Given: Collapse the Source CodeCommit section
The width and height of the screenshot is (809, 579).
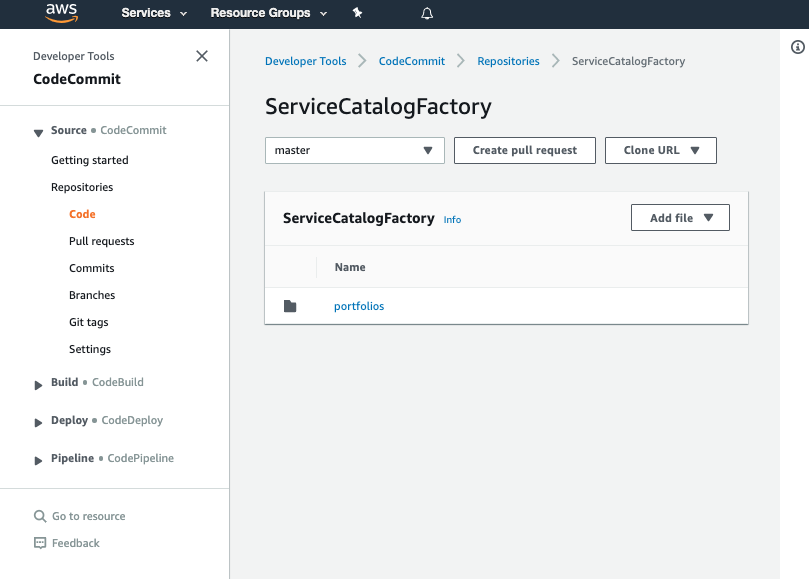Looking at the screenshot, I should 38,133.
